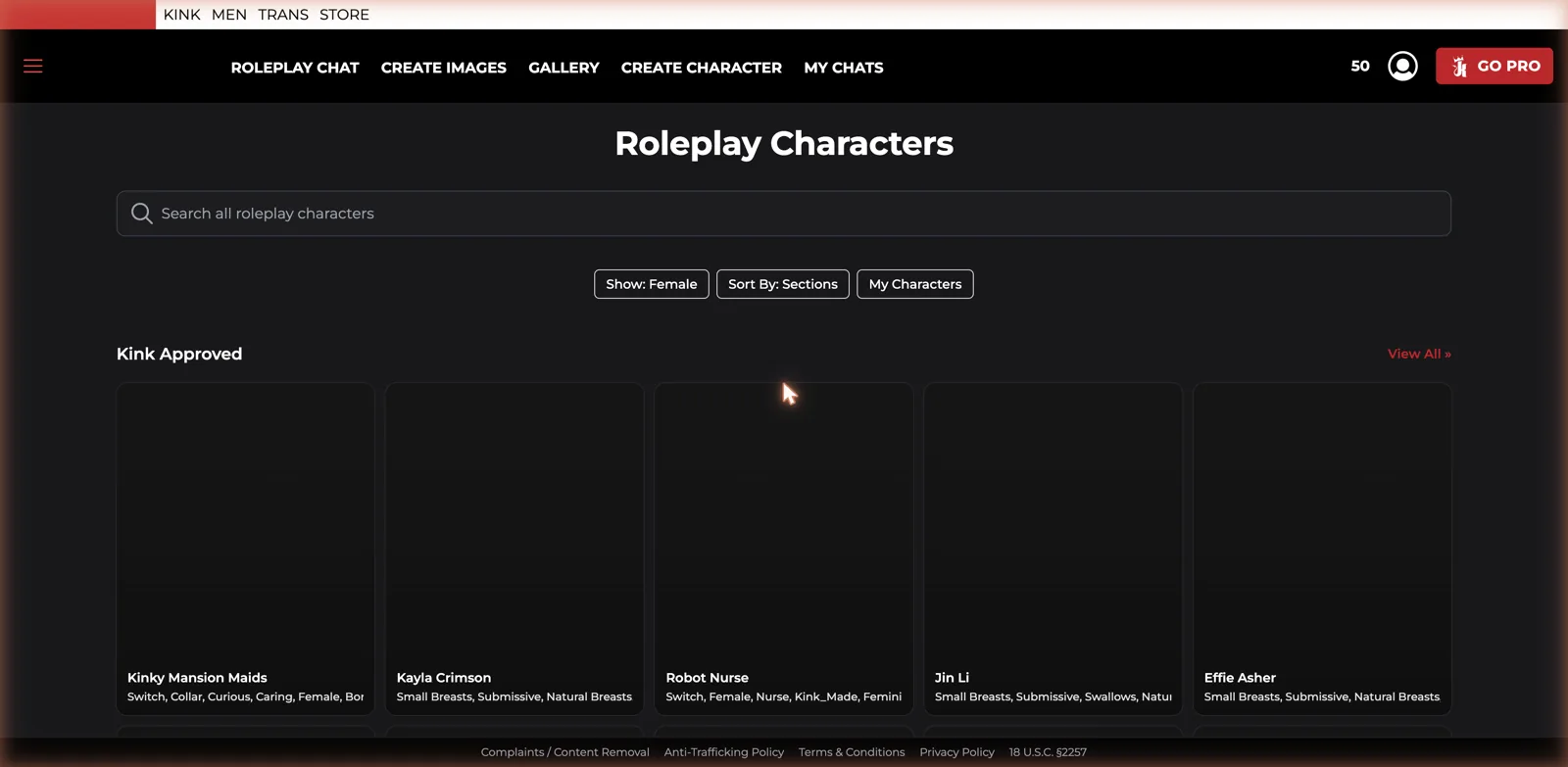
Task: Open the Robot Nurse card
Action: pyautogui.click(x=784, y=549)
